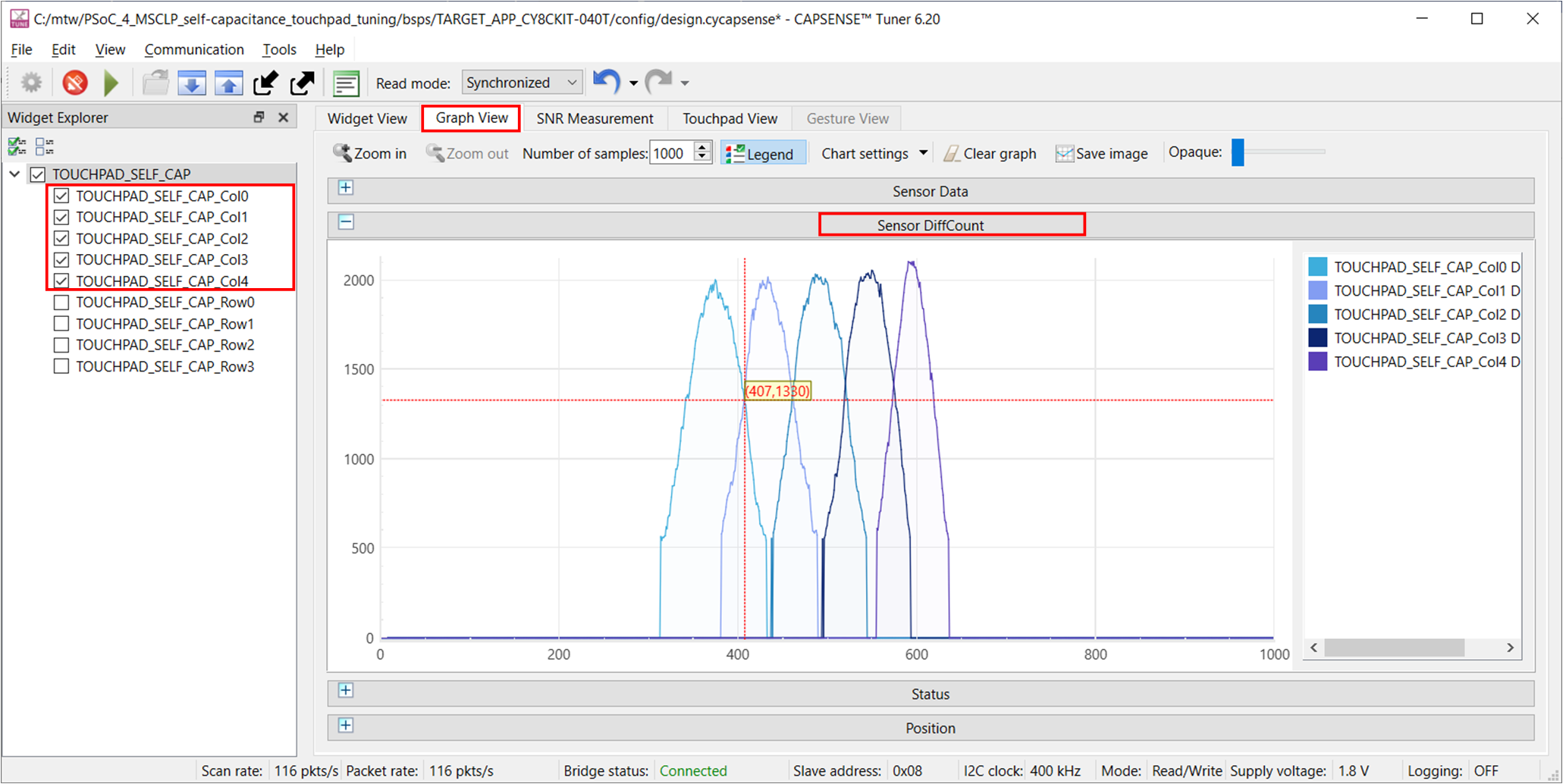Click Col4 legend color swatch
Image resolution: width=1563 pixels, height=784 pixels.
pyautogui.click(x=1318, y=362)
